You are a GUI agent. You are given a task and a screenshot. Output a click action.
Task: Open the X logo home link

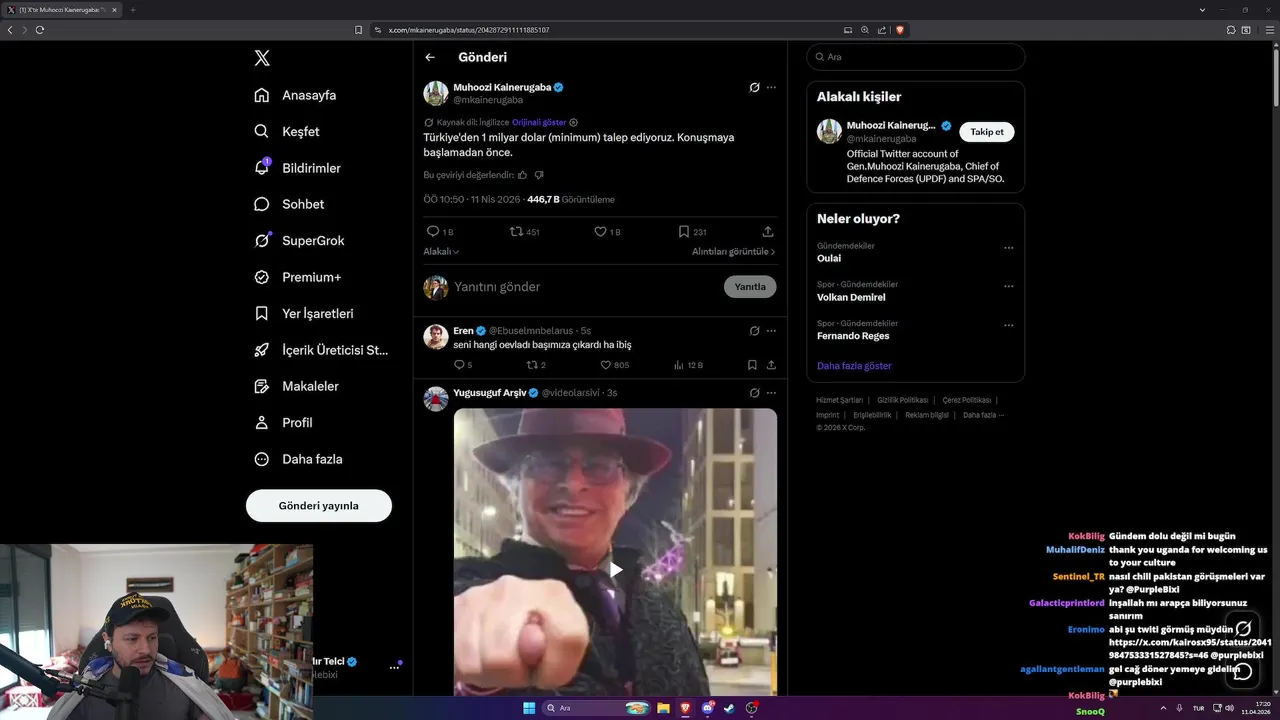coord(262,58)
